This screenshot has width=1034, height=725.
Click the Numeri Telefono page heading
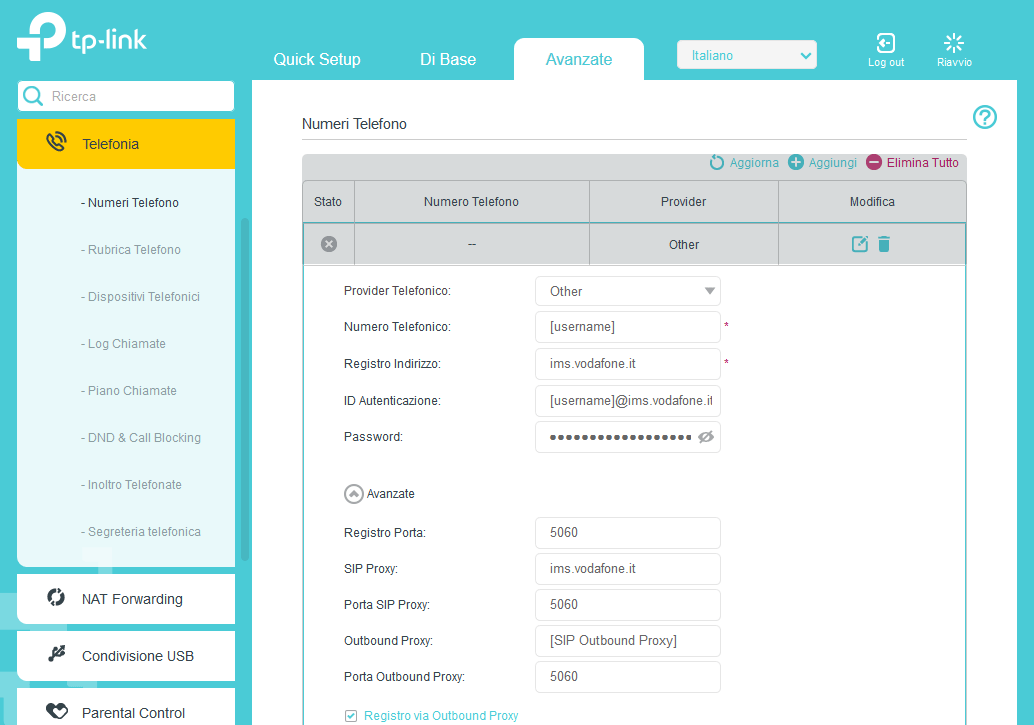point(354,124)
